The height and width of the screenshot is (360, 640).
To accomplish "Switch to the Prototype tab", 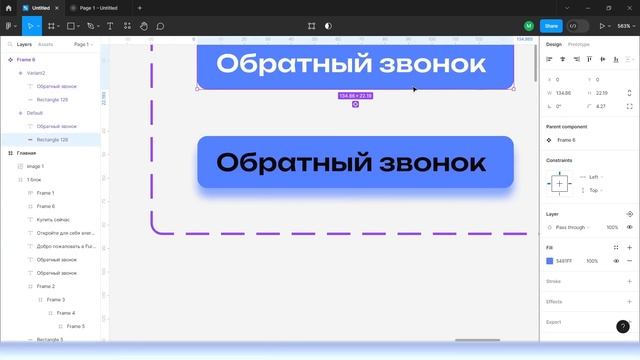I will pyautogui.click(x=578, y=44).
